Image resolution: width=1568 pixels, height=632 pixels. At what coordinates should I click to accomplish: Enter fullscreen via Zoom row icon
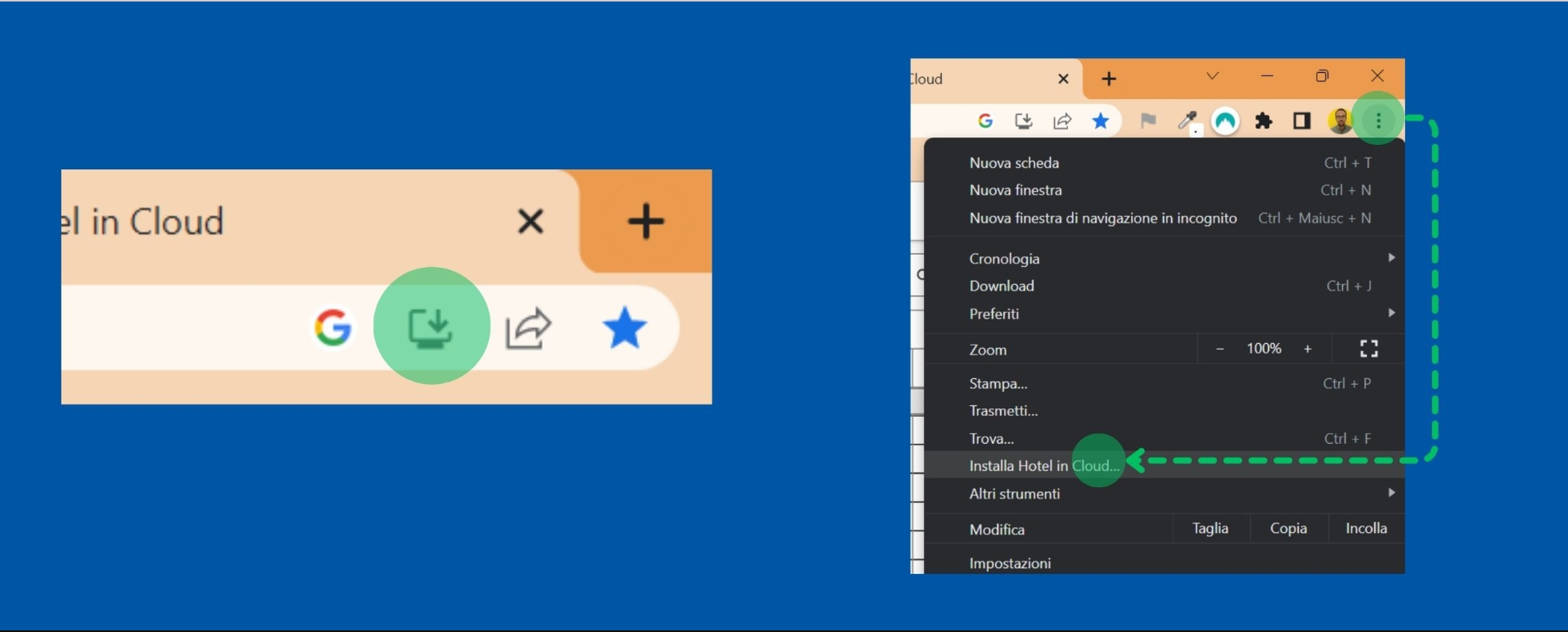click(x=1368, y=349)
